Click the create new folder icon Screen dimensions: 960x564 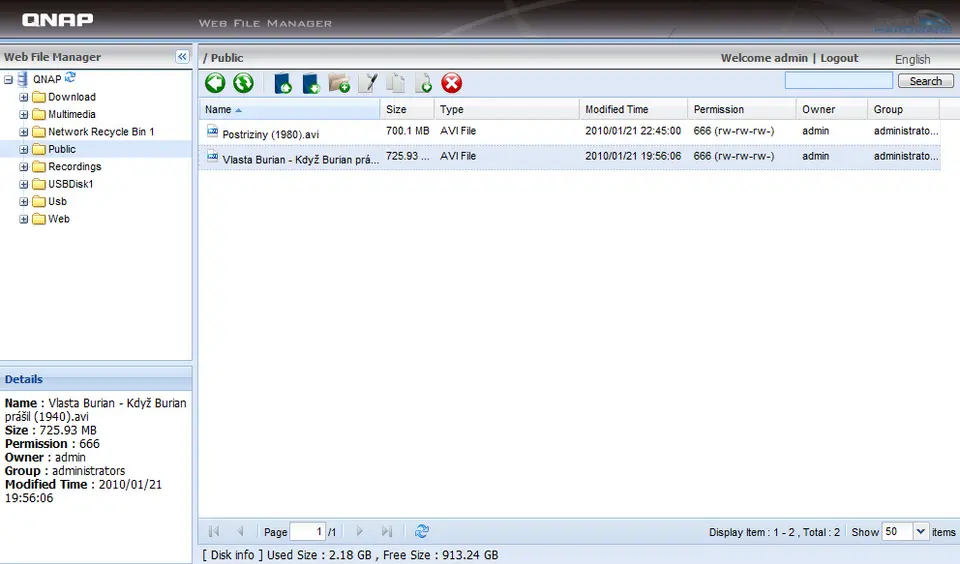(x=339, y=84)
